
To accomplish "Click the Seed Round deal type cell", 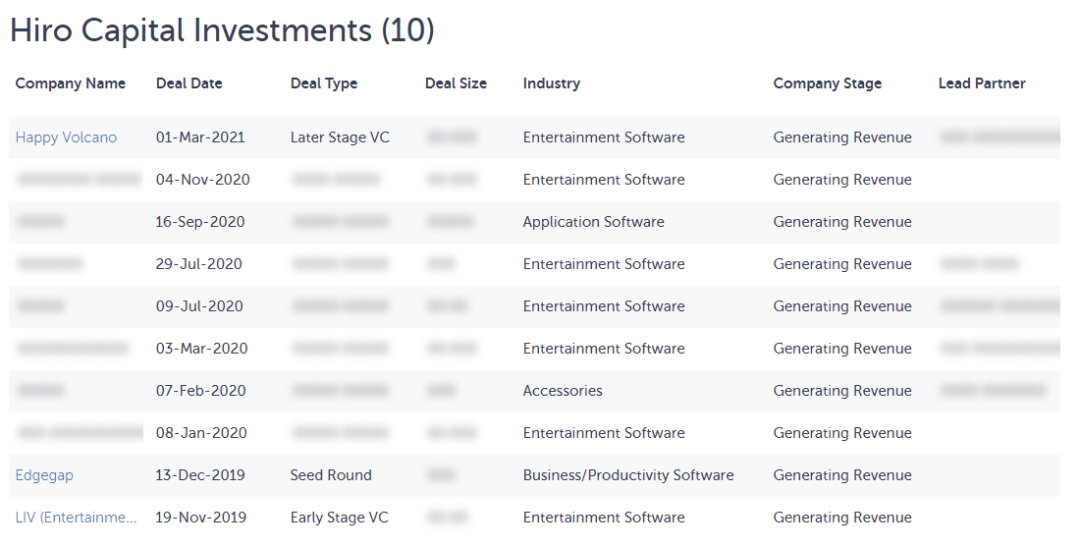I will pos(331,476).
